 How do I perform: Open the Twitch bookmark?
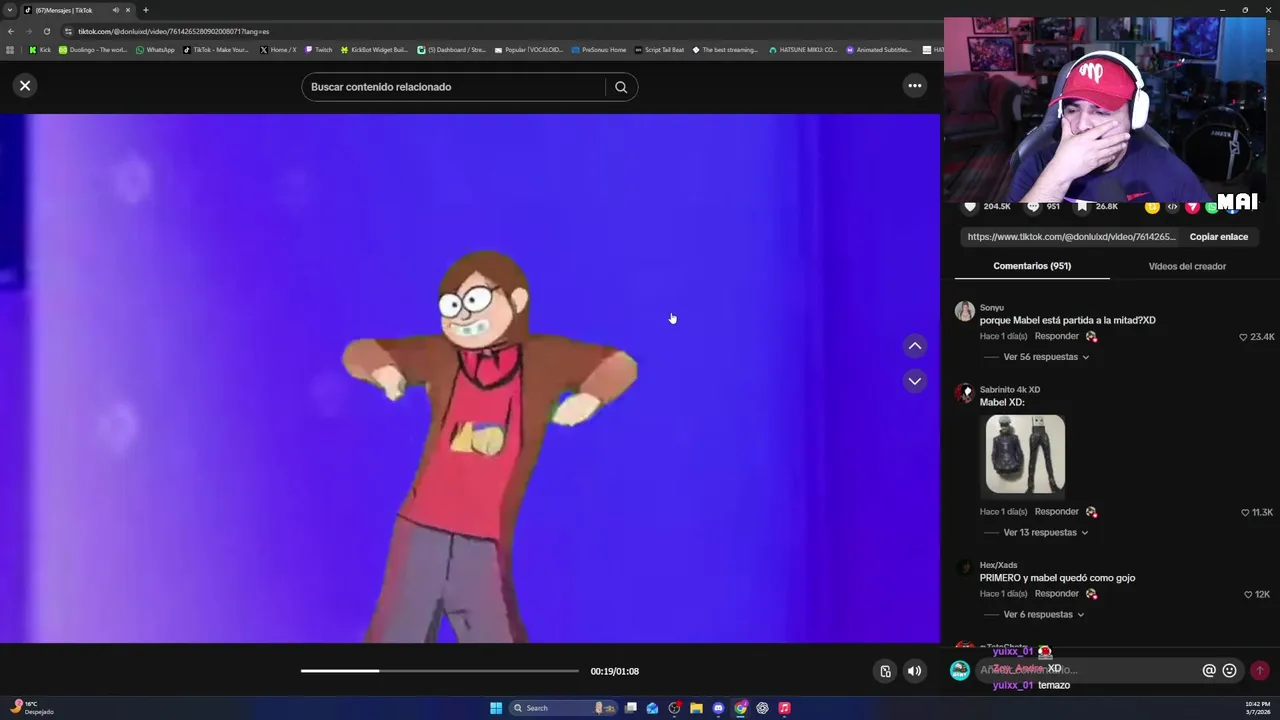[x=318, y=49]
